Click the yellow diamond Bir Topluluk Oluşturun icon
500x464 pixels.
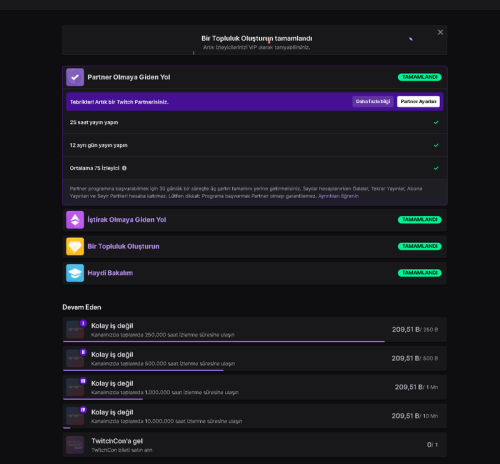point(75,246)
